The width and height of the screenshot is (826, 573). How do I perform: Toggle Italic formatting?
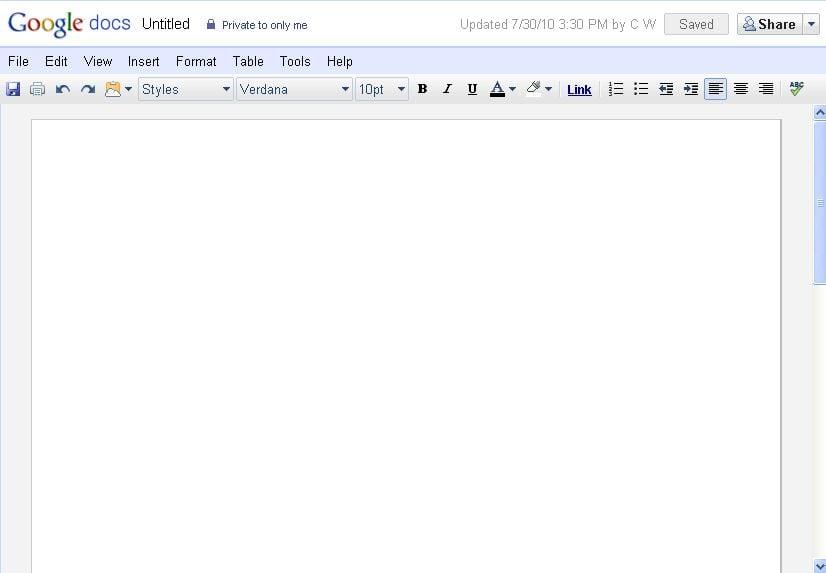447,89
